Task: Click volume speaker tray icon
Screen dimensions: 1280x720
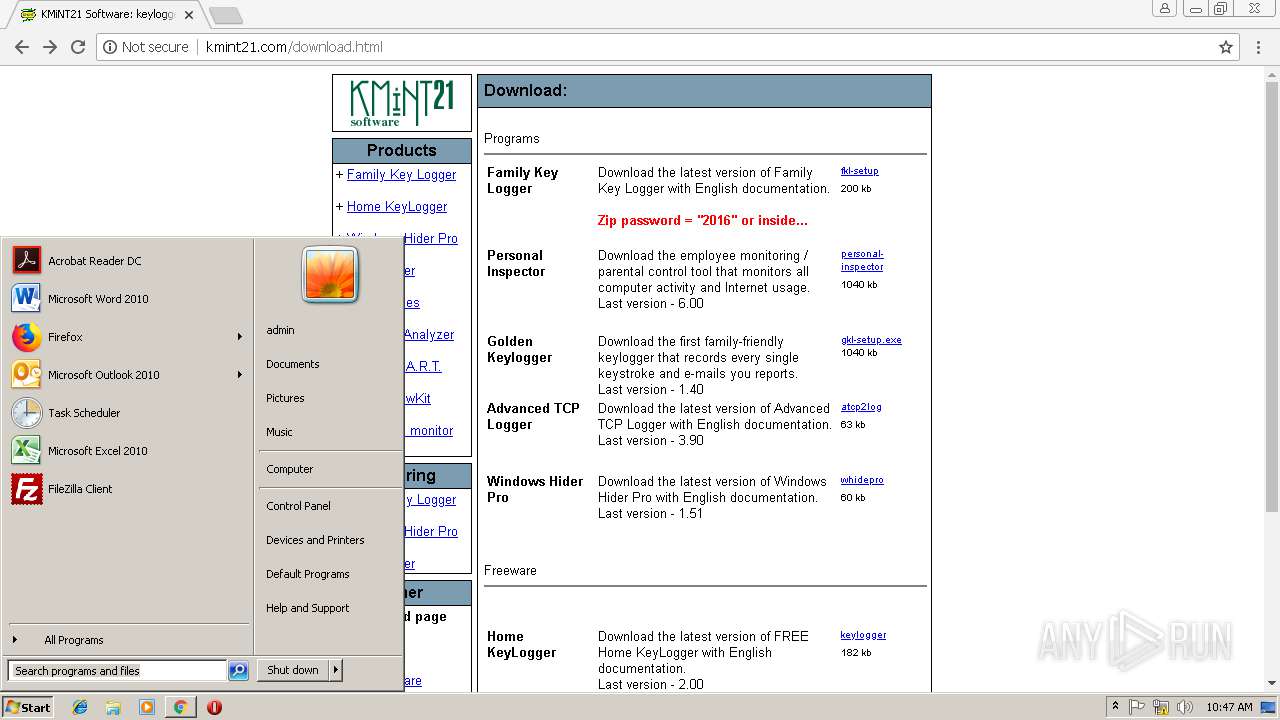Action: (x=1183, y=707)
